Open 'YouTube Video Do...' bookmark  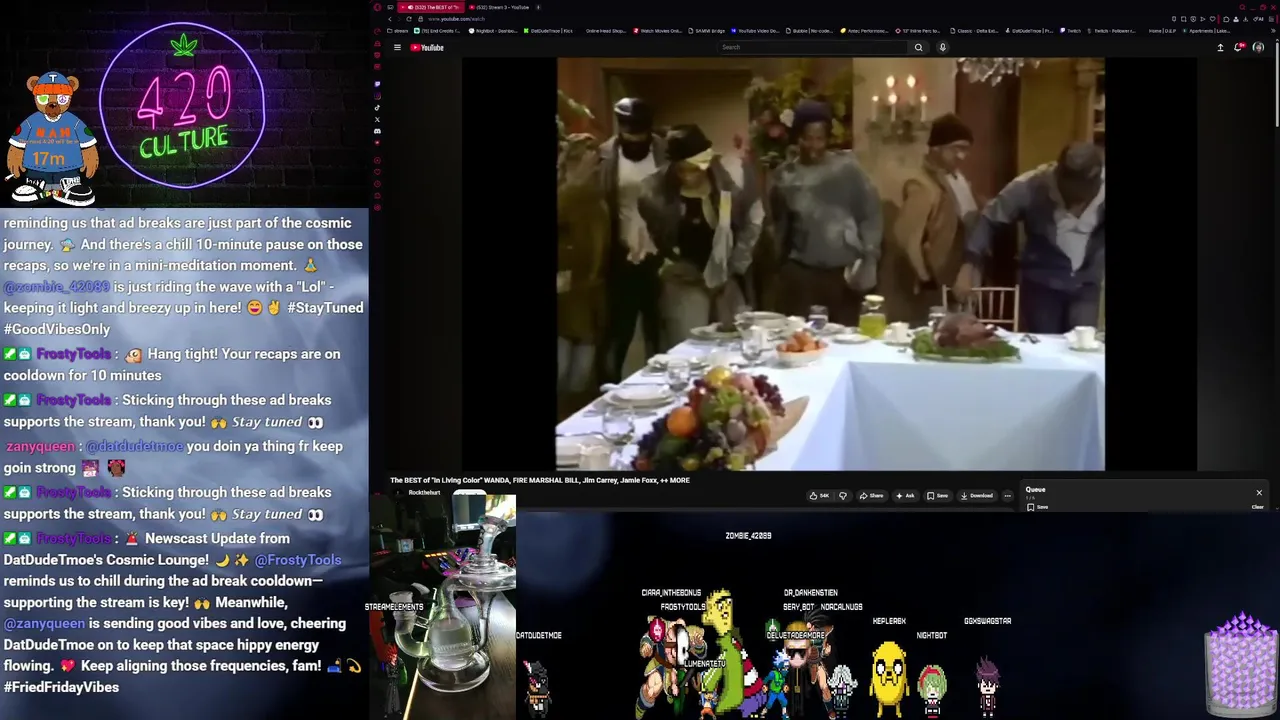(x=755, y=31)
